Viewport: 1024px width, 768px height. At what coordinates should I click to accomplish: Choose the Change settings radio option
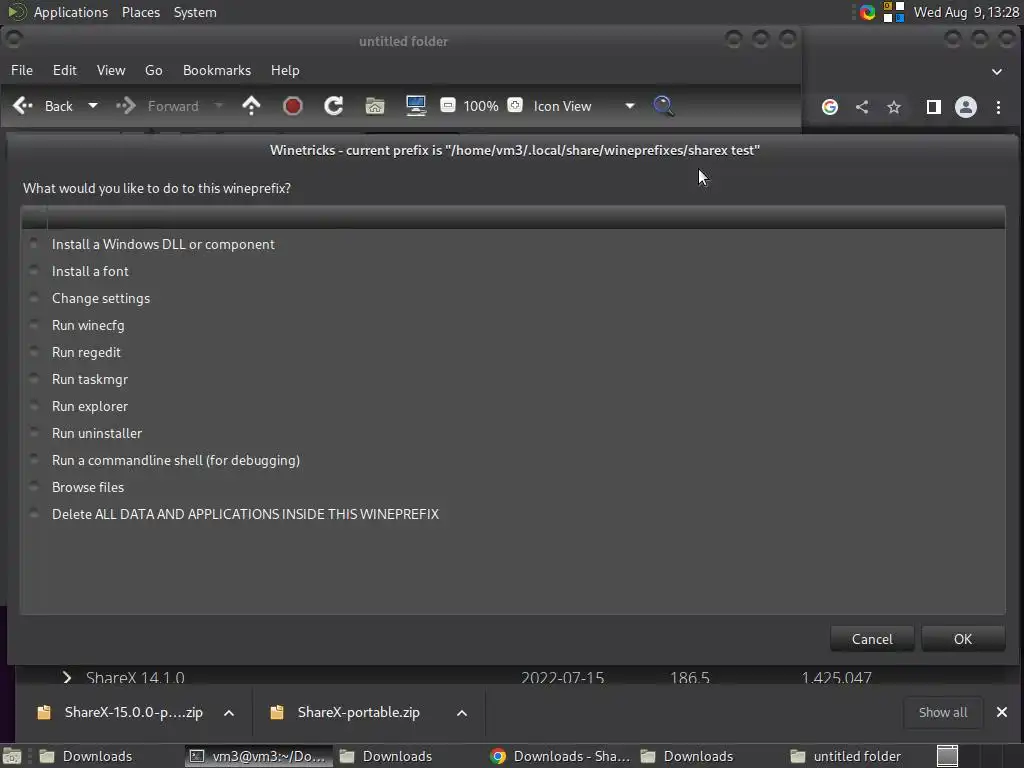[34, 298]
